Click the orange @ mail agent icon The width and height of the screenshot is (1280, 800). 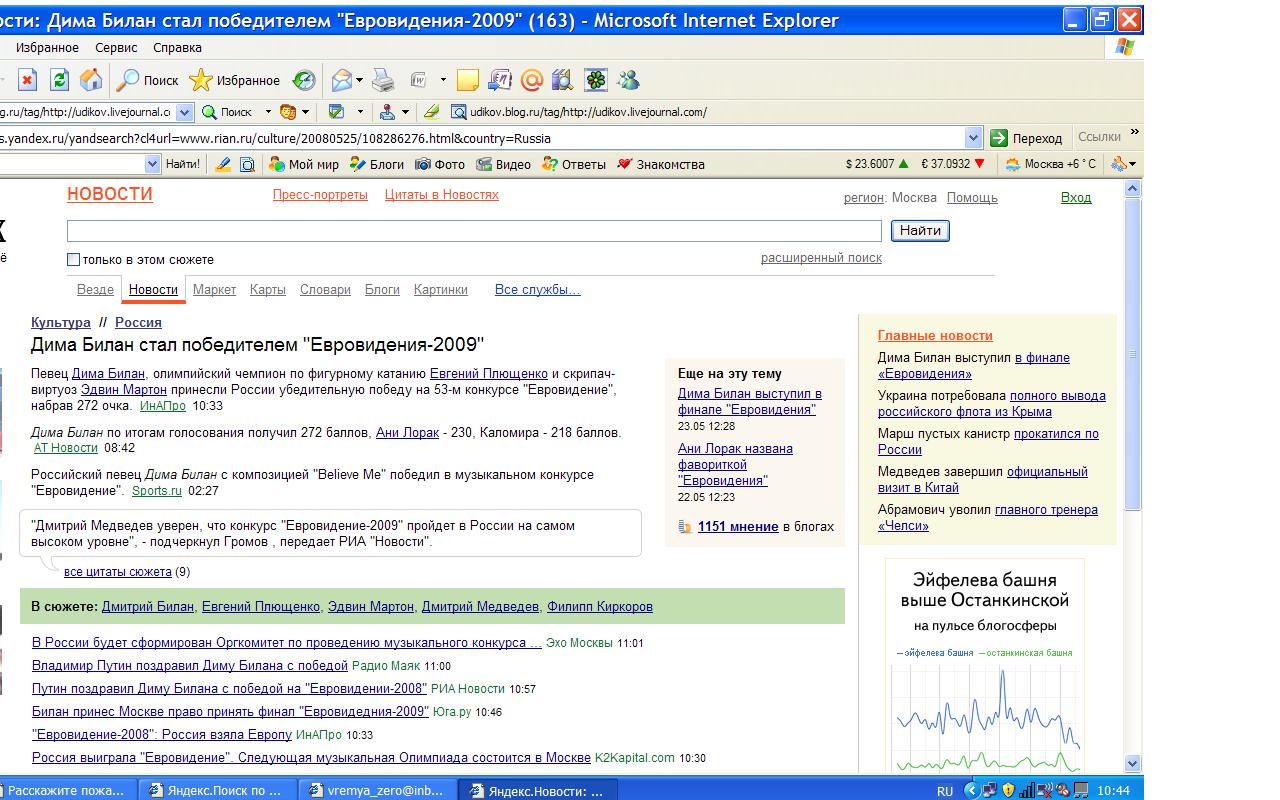(x=532, y=80)
